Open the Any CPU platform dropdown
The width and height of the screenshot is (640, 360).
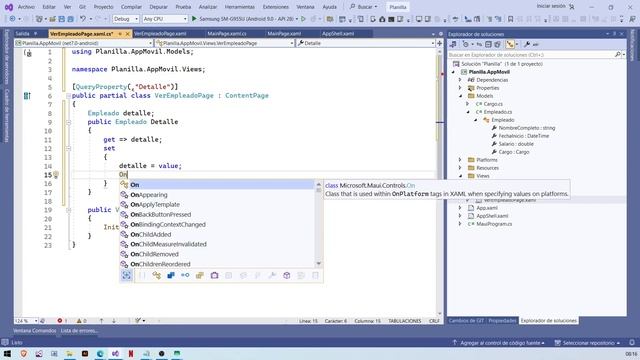click(165, 19)
